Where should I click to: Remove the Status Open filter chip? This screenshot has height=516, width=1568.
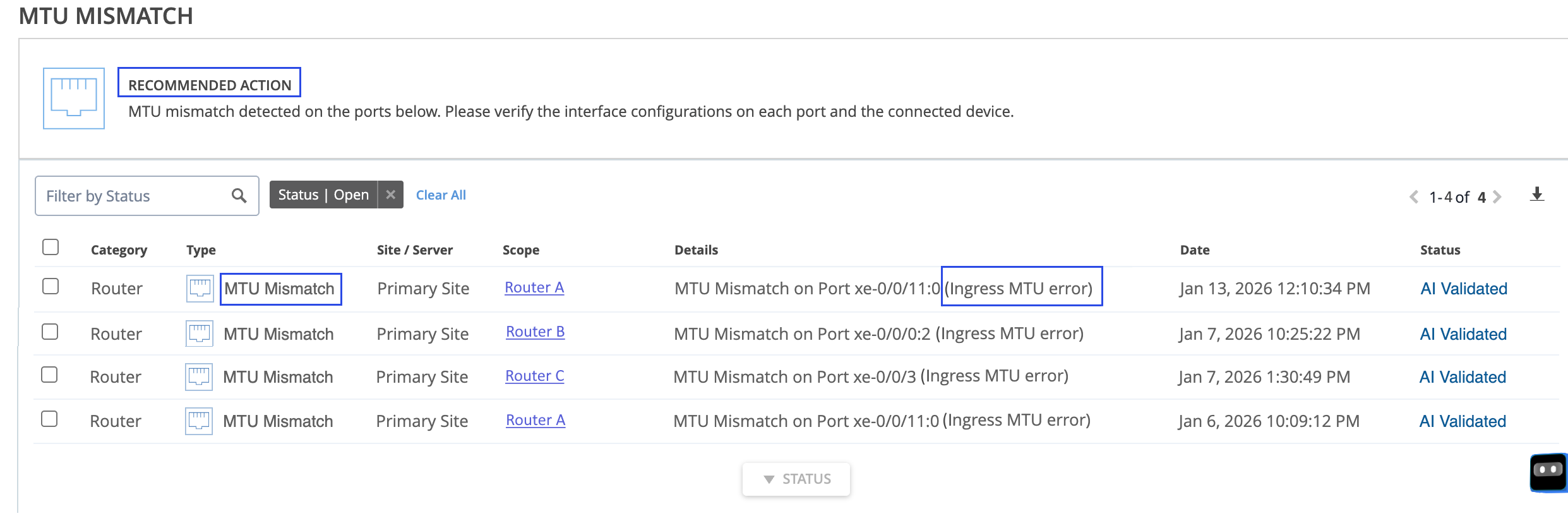[x=390, y=195]
